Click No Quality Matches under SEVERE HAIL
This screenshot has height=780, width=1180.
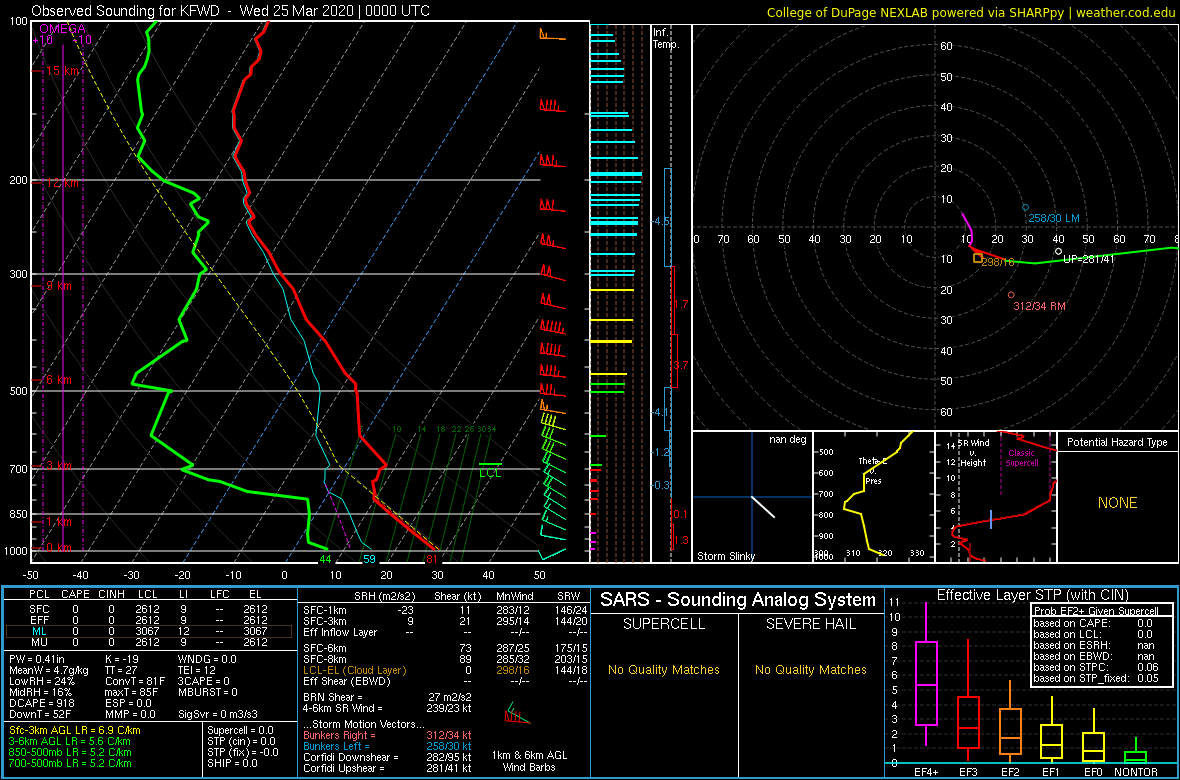pyautogui.click(x=811, y=669)
